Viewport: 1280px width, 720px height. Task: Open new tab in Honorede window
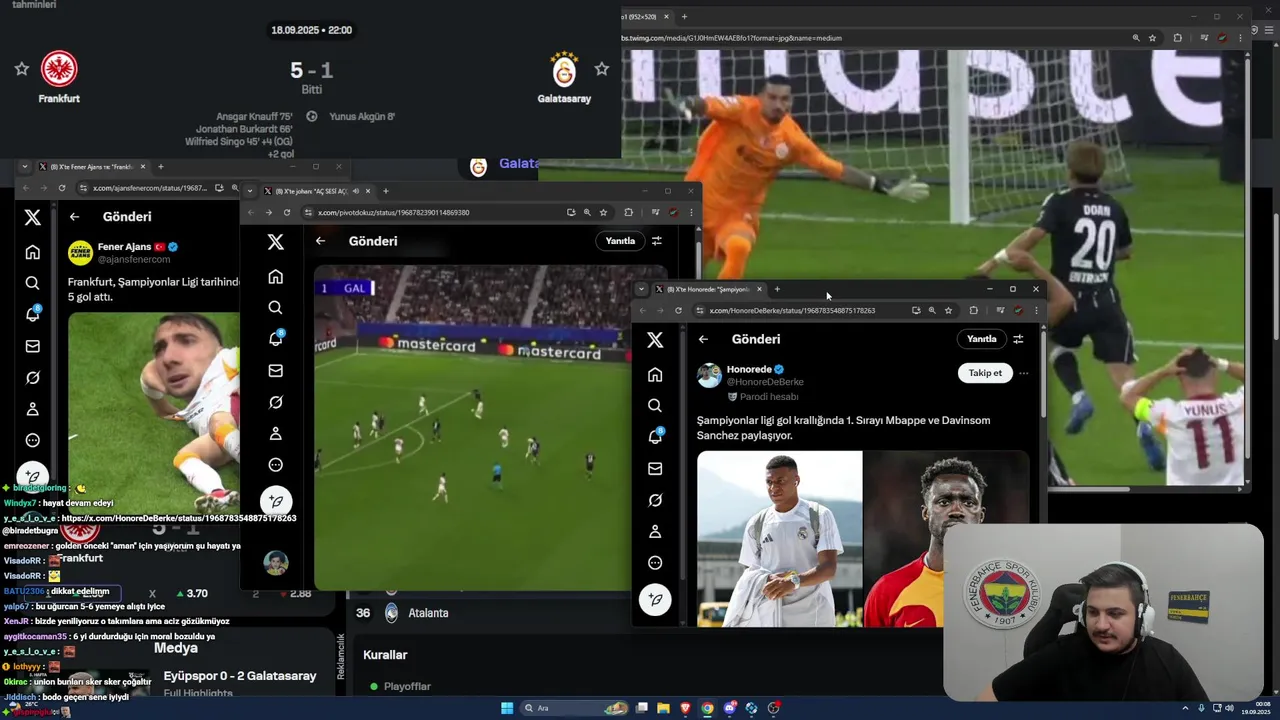(x=777, y=289)
